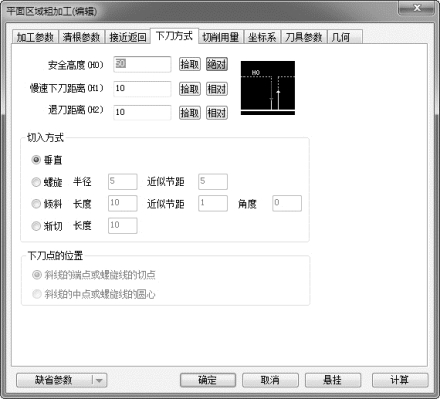Click the H0 tool path preview image

pyautogui.click(x=268, y=88)
